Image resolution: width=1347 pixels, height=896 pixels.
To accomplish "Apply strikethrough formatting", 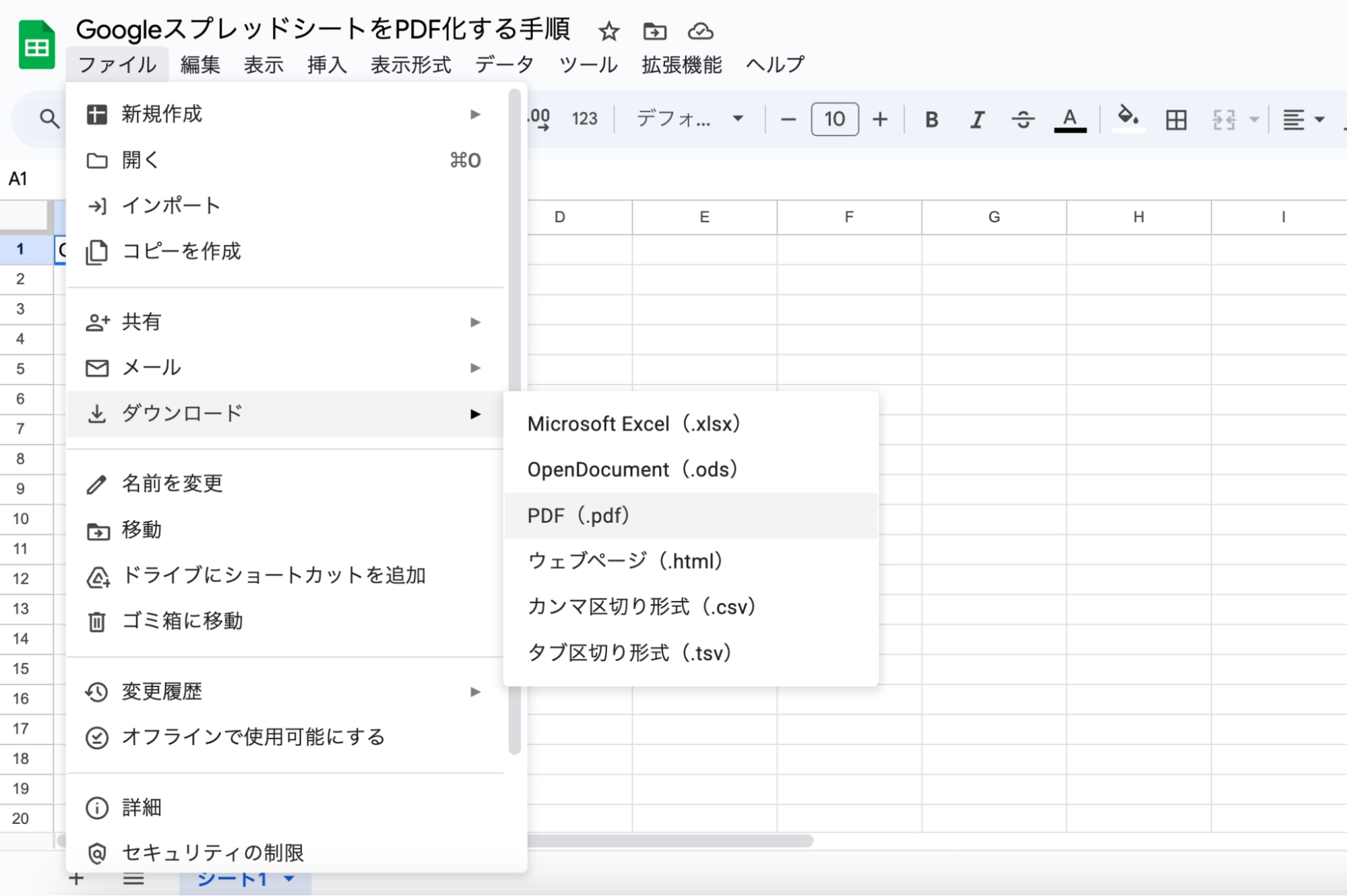I will coord(1022,119).
